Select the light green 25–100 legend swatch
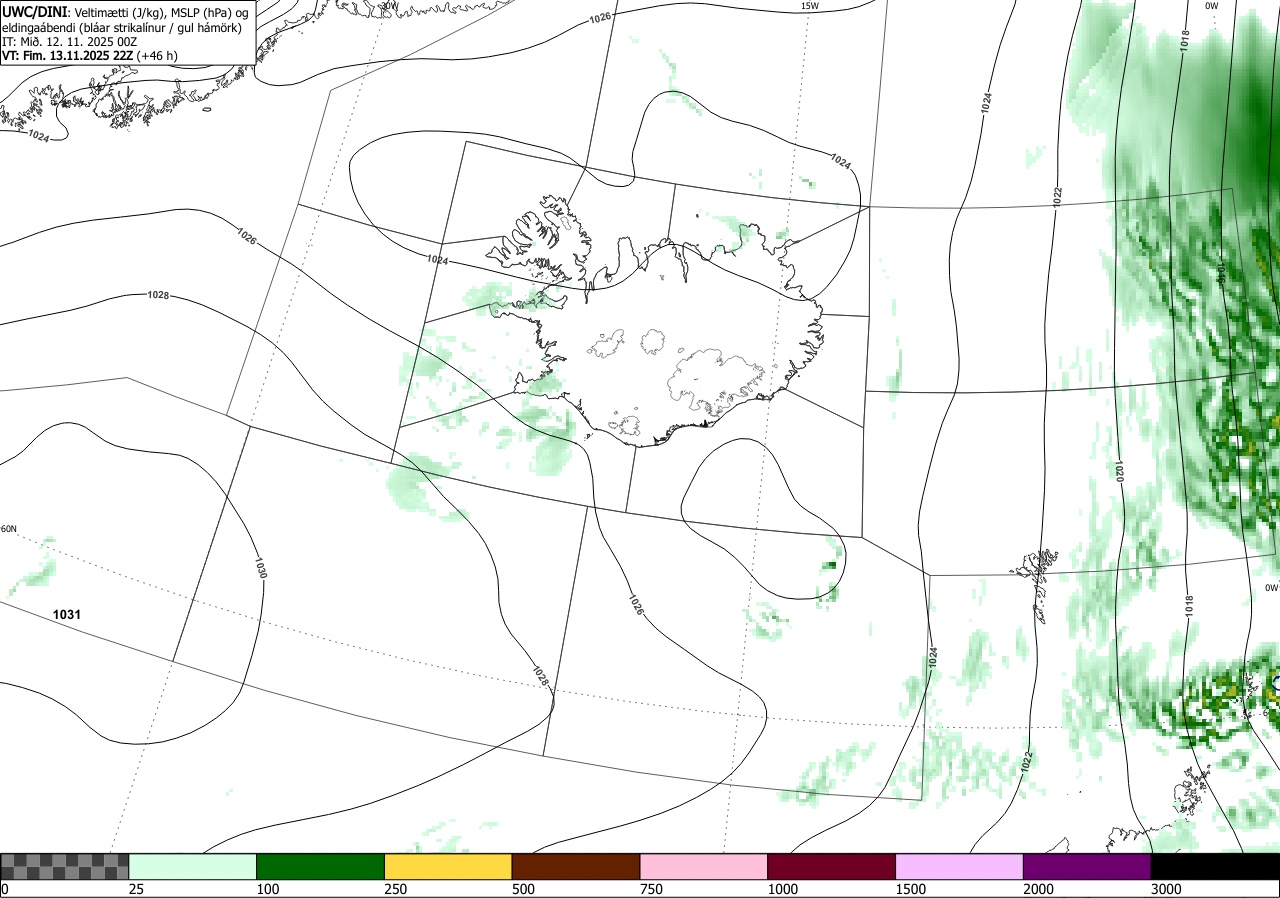 pyautogui.click(x=193, y=866)
